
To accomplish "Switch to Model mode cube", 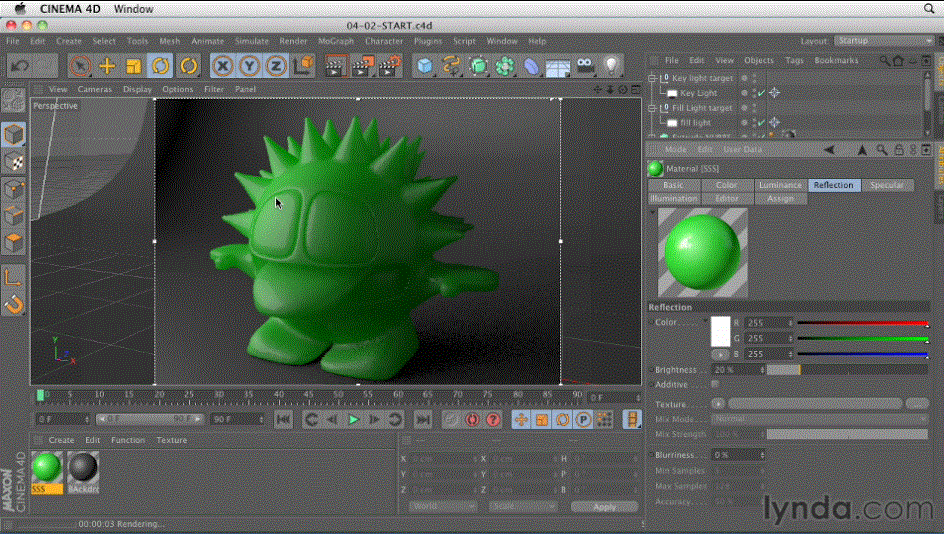I will click(13, 134).
